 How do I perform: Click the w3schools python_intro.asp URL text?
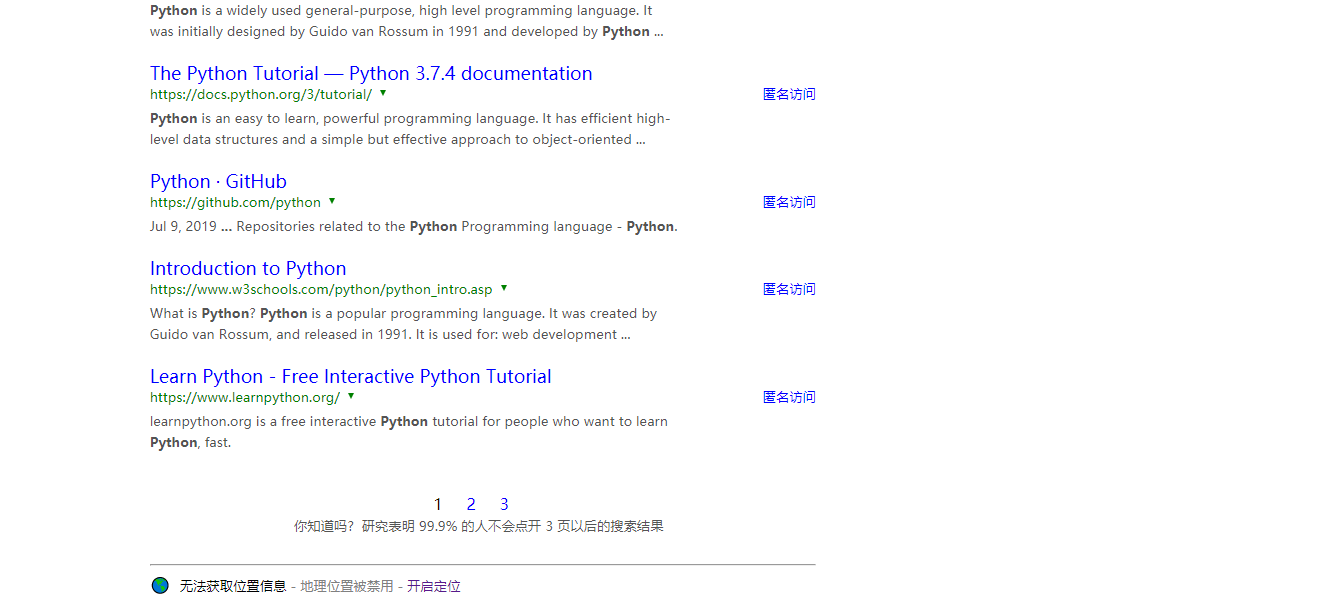[x=321, y=289]
